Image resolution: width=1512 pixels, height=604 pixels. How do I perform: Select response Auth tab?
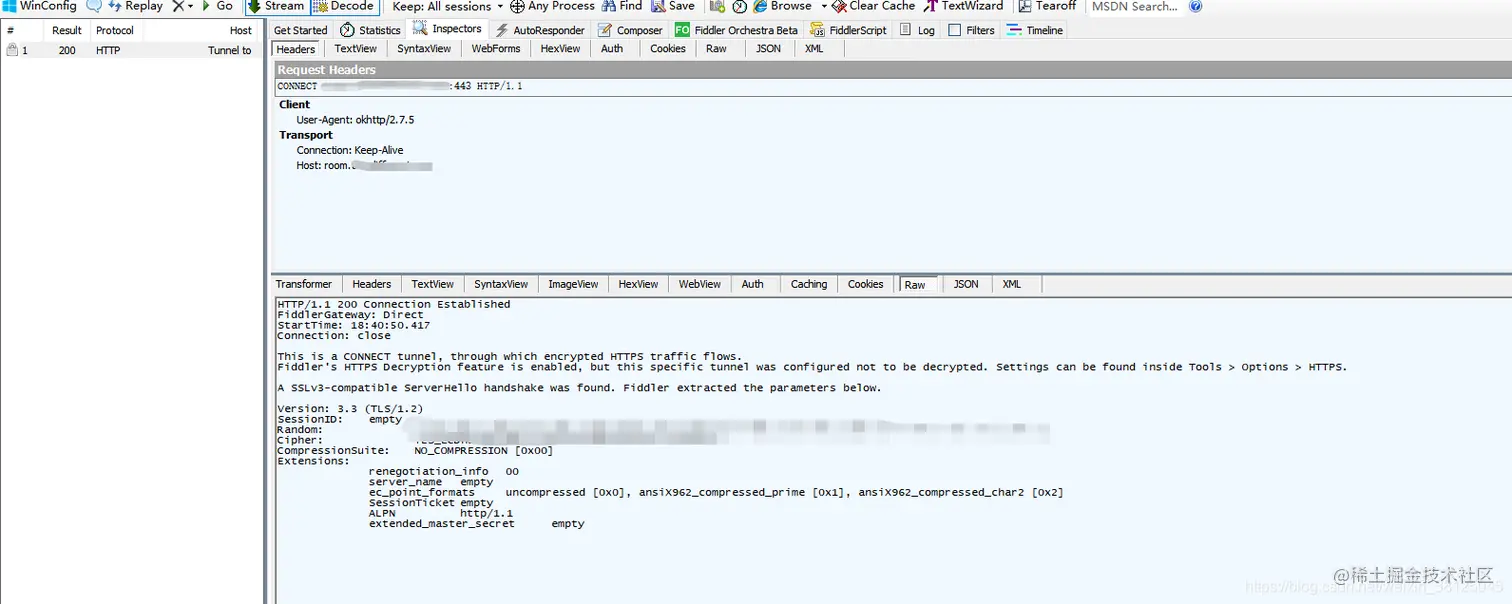point(753,284)
